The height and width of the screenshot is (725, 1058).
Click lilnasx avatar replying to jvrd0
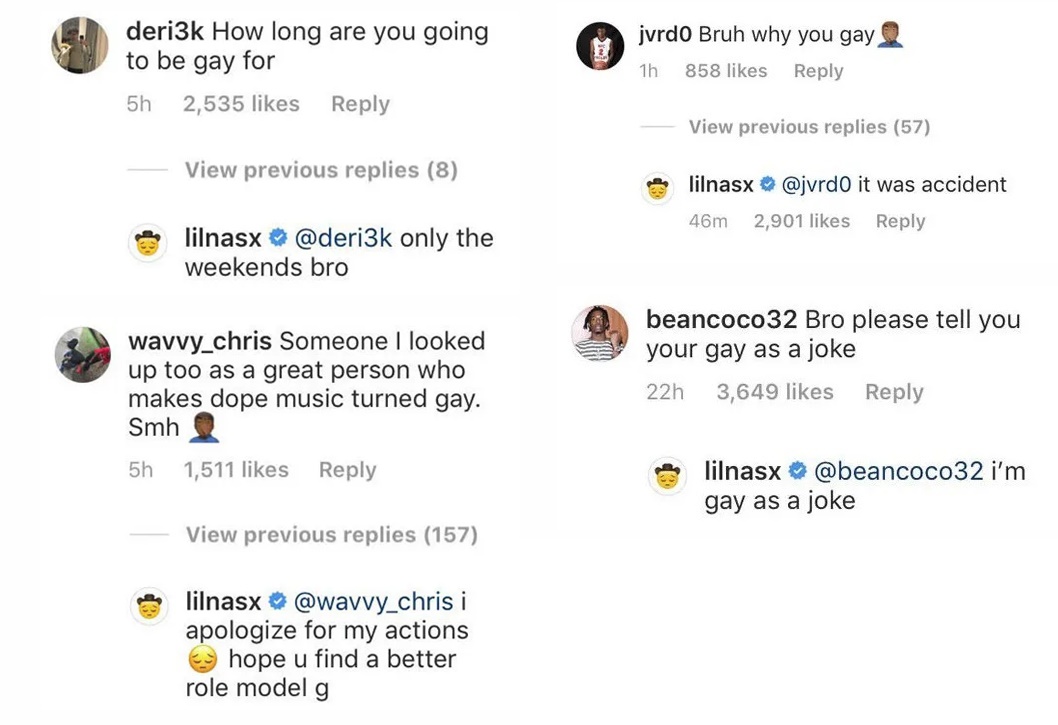click(x=657, y=188)
